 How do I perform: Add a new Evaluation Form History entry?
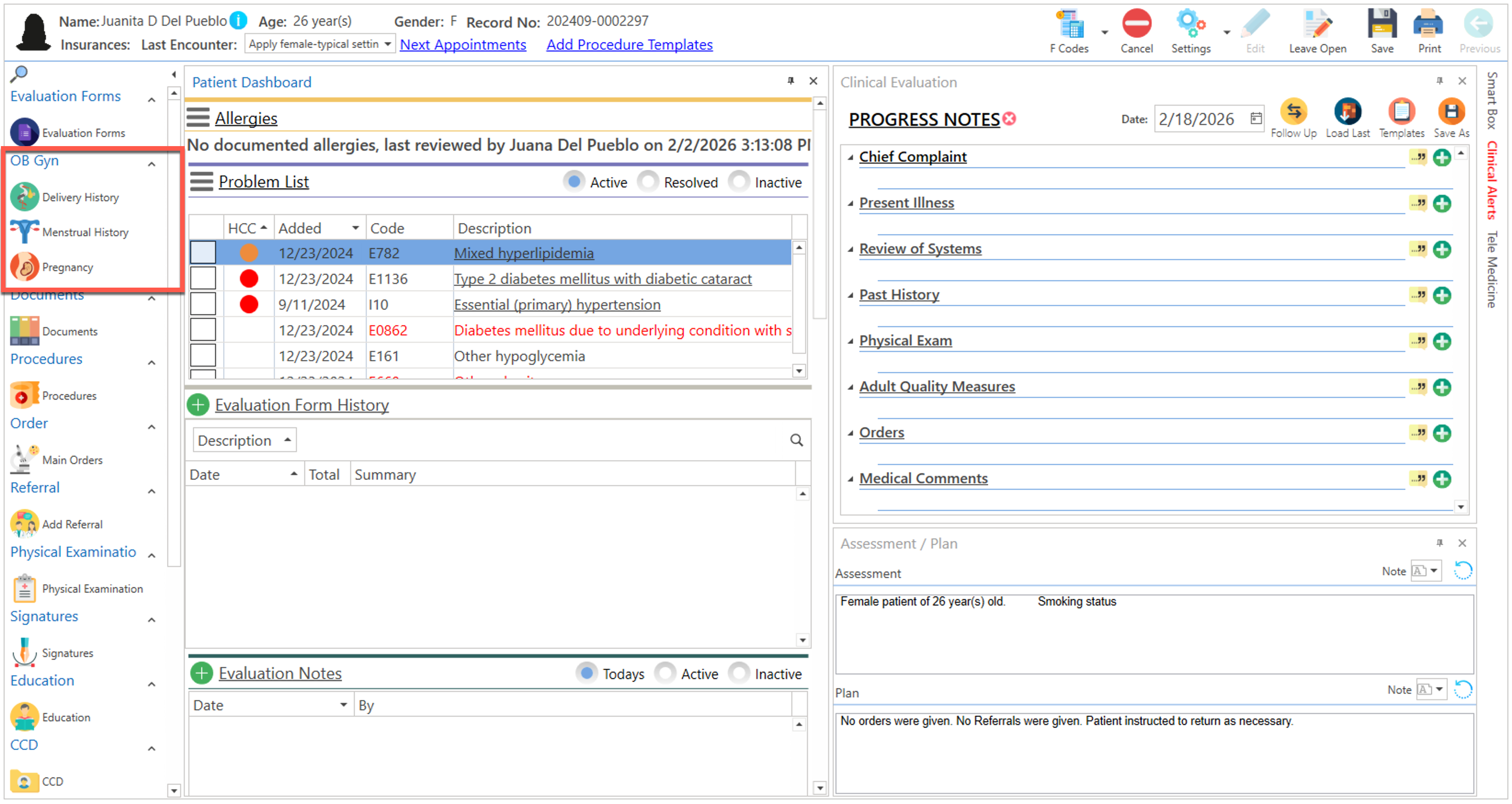(199, 405)
